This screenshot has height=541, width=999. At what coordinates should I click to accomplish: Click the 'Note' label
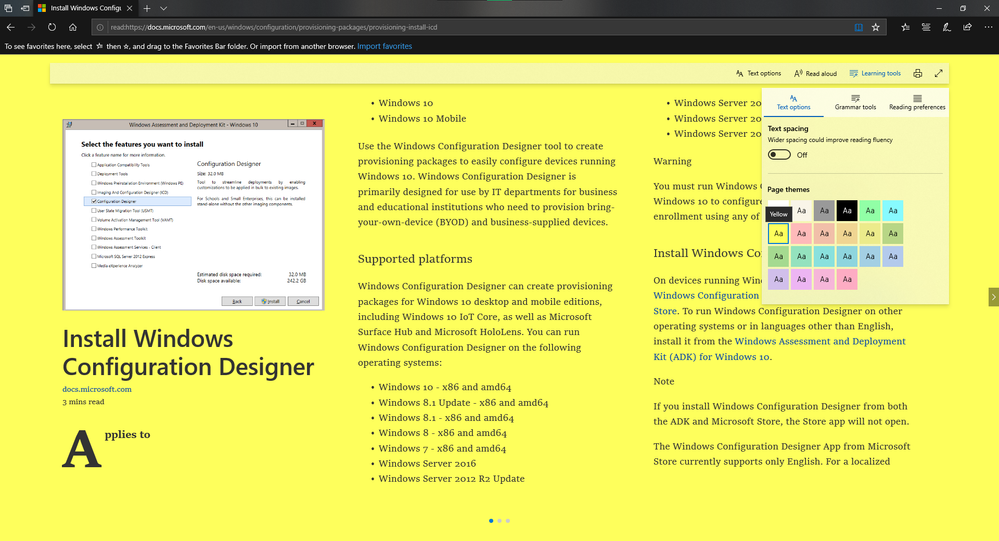[663, 382]
